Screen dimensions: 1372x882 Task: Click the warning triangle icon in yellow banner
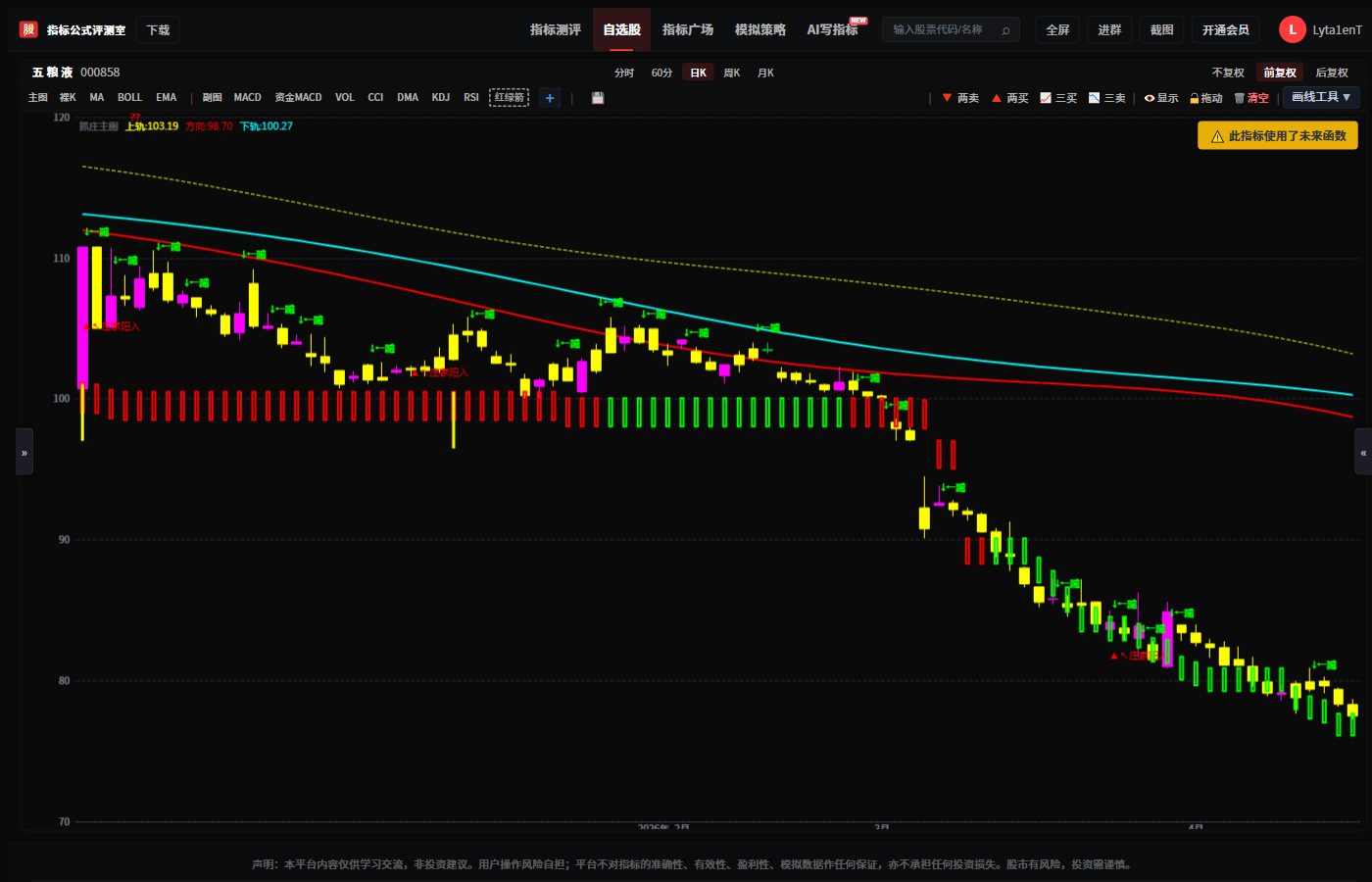pyautogui.click(x=1217, y=136)
